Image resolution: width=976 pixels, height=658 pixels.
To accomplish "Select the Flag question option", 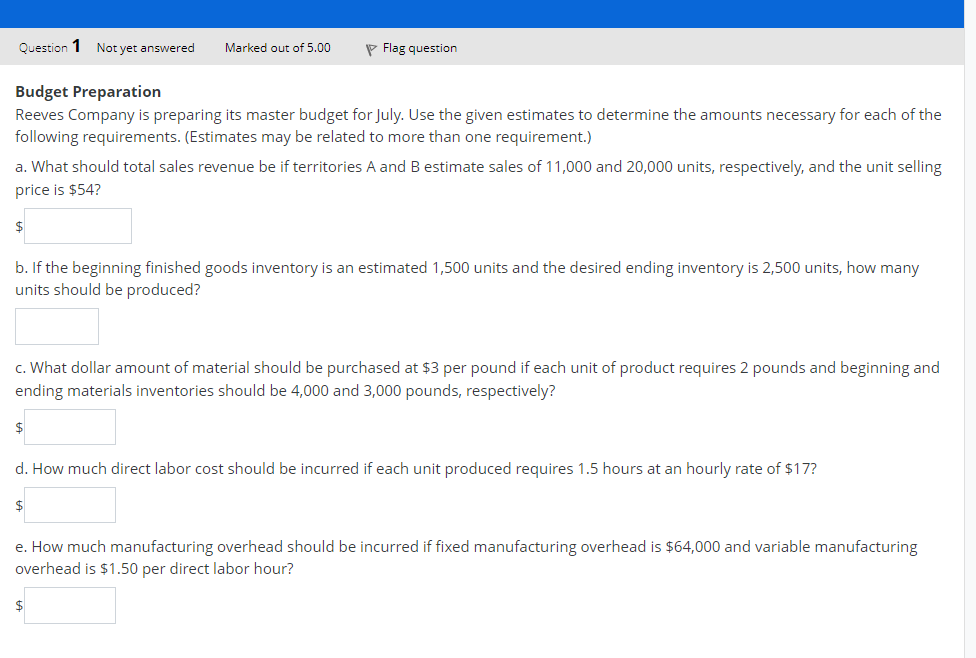I will click(417, 47).
